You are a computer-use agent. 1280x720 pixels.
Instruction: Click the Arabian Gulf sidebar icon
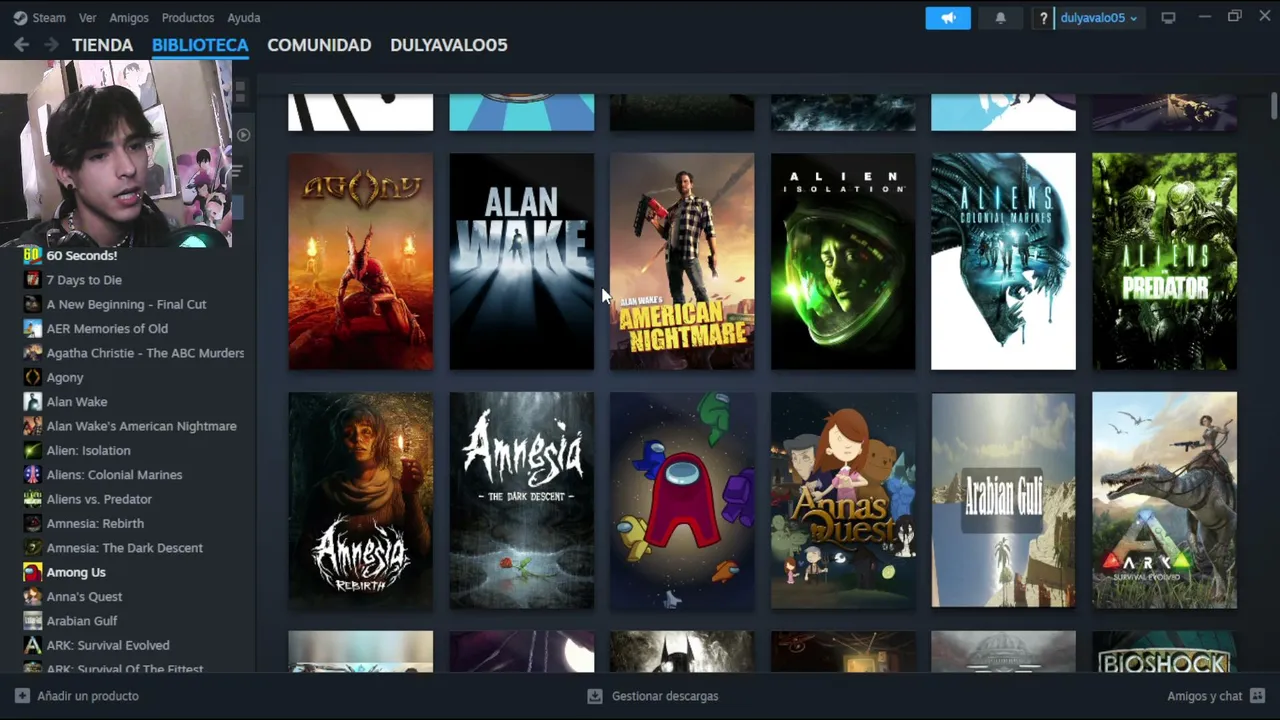pyautogui.click(x=33, y=621)
